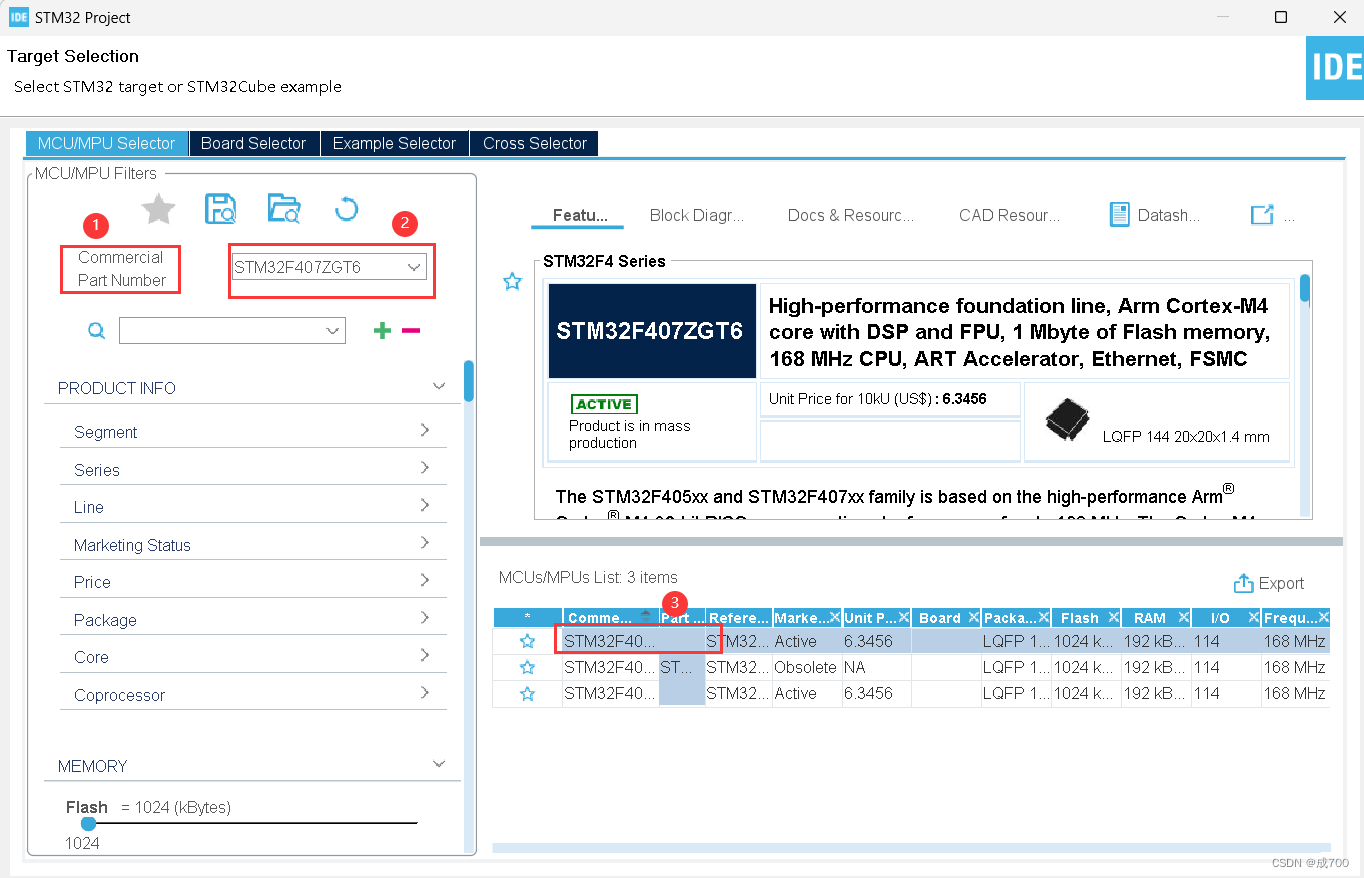Click the MCU list horizontal scrollbar

[911, 848]
